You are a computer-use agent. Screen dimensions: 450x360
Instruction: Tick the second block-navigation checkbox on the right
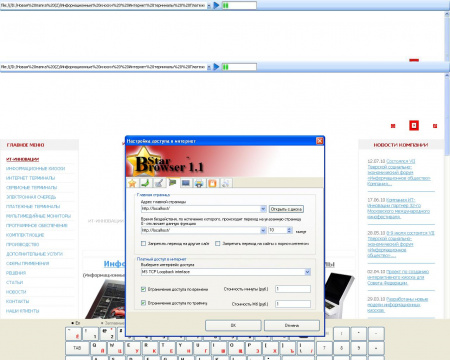[x=218, y=244]
